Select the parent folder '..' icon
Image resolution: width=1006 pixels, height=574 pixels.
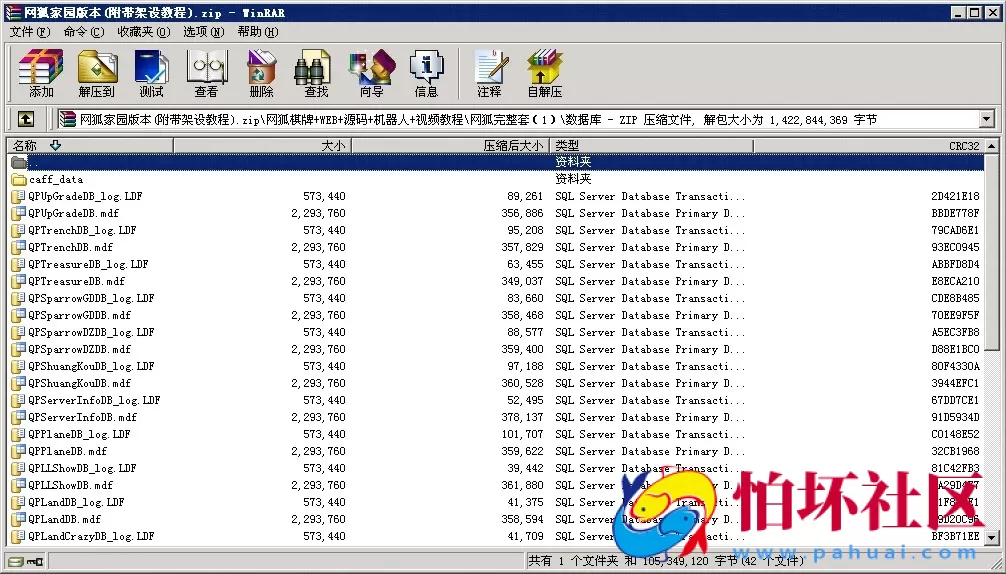point(19,162)
